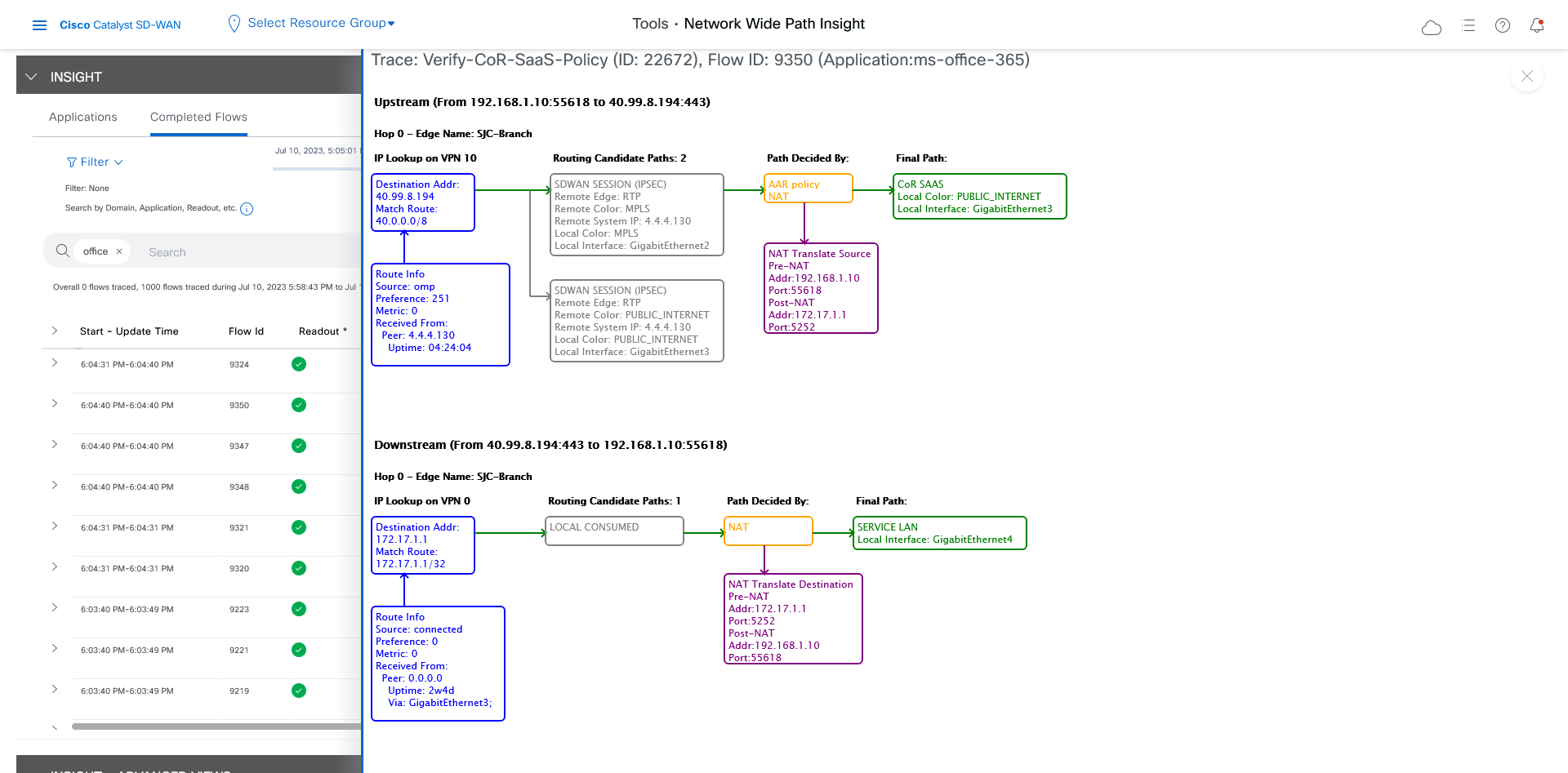
Task: Click downstream Route Info source connected box
Action: pos(438,664)
